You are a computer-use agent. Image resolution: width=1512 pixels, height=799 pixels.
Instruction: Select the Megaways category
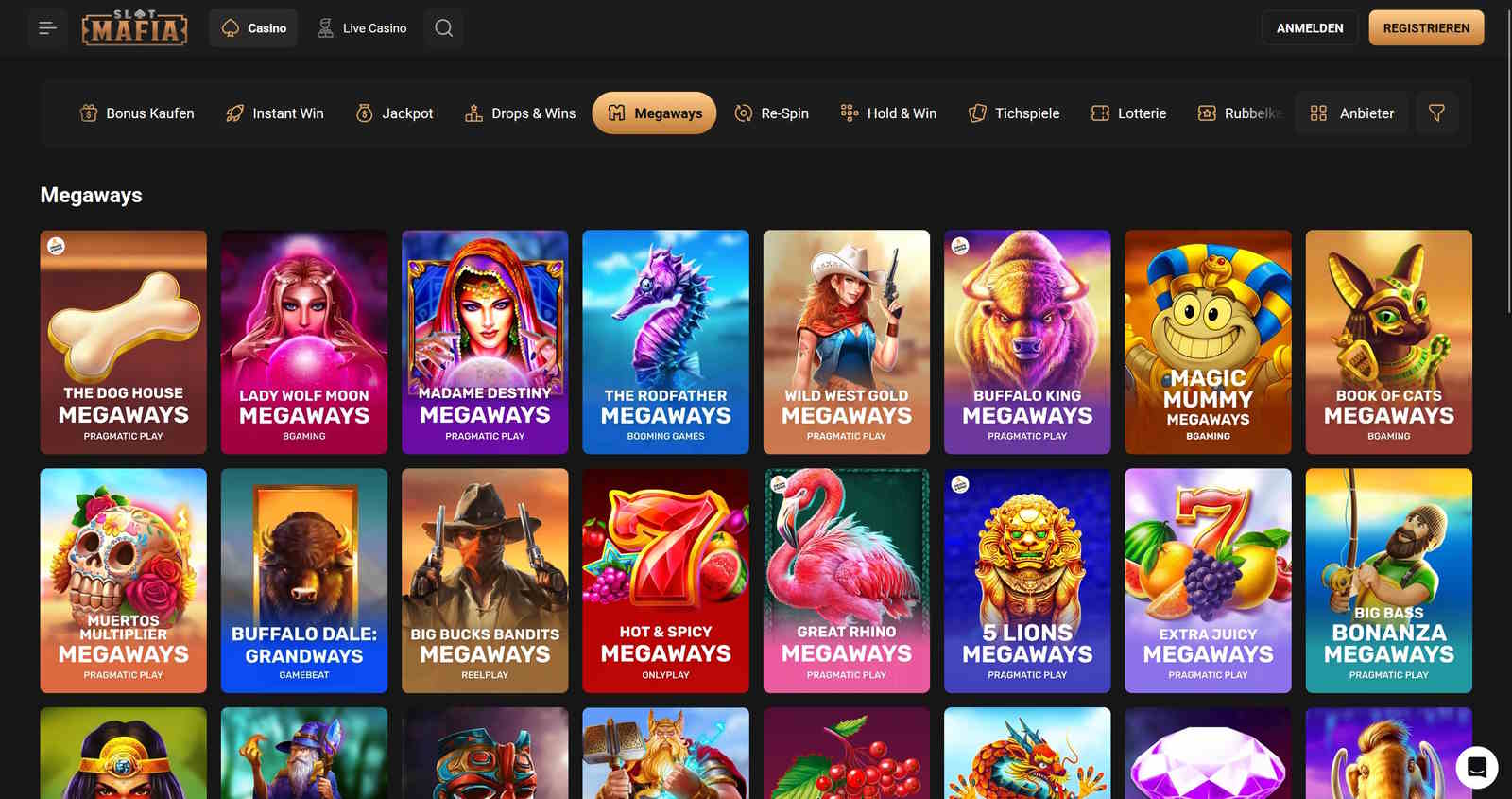point(654,113)
